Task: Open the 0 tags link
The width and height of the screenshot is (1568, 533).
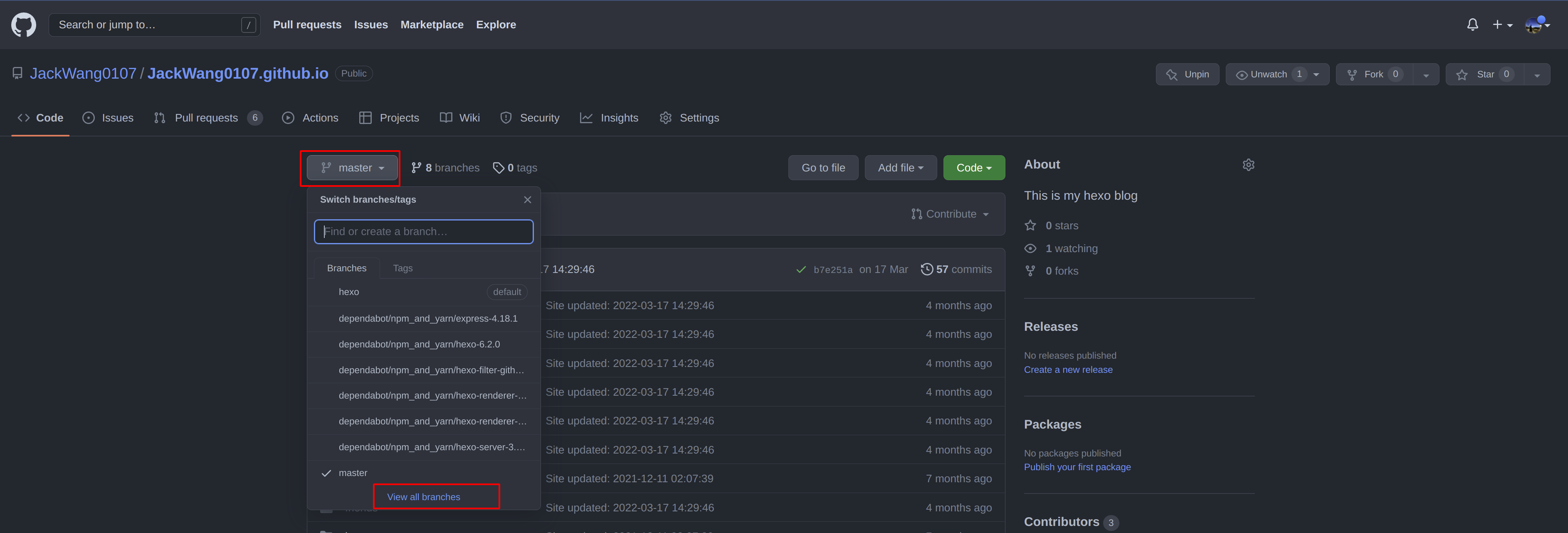Action: [515, 168]
